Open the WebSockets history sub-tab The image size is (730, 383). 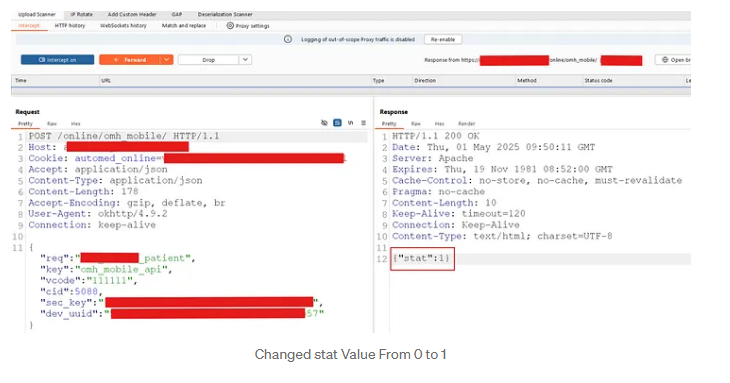tap(123, 26)
